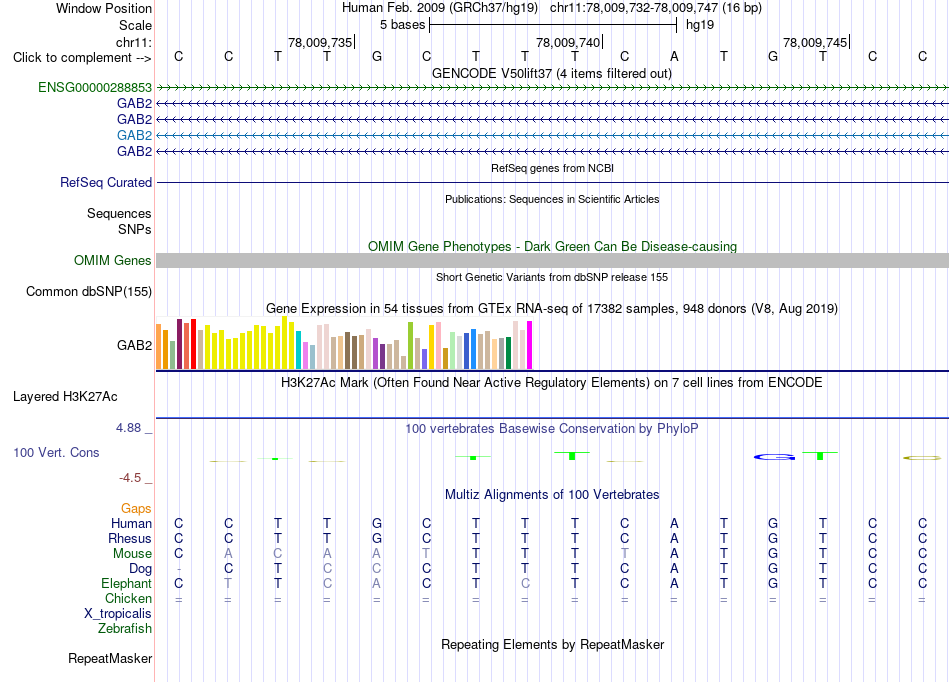This screenshot has height=682, width=950.
Task: Click the Dog row gap dash
Action: 179,569
